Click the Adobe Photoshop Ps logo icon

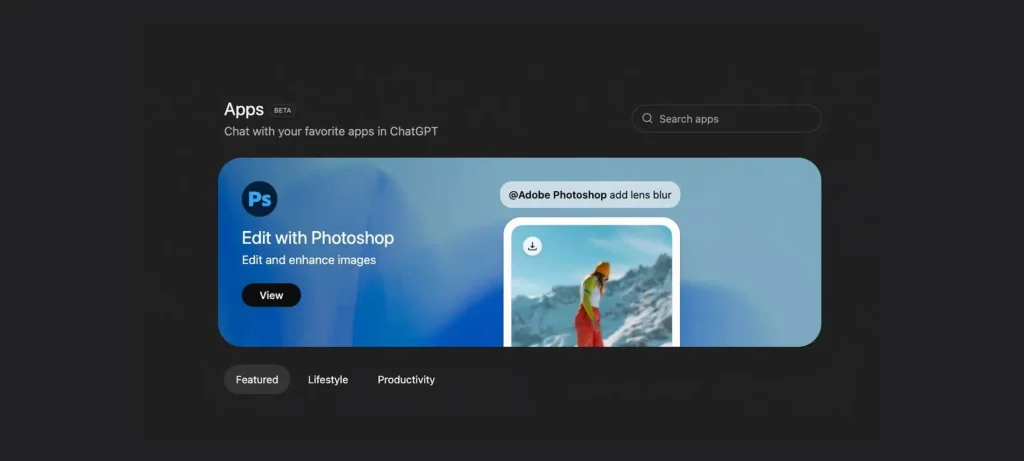tap(259, 199)
